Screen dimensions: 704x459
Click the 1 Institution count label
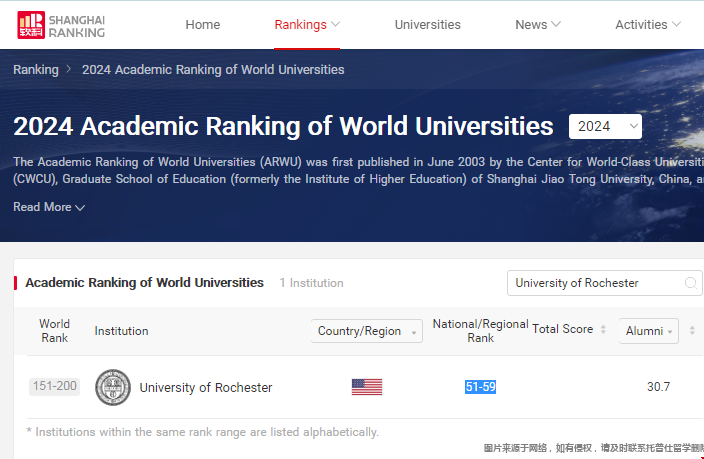(311, 283)
